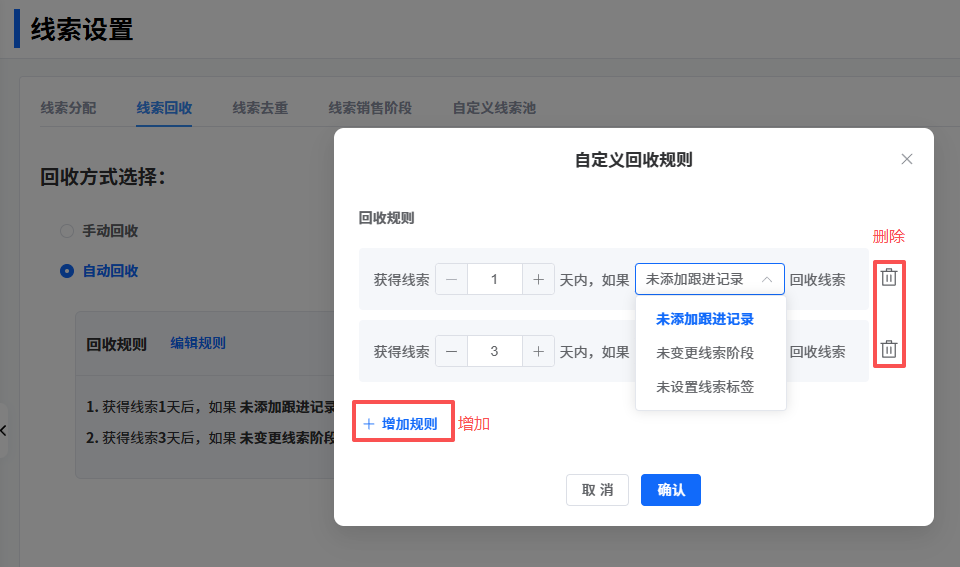The width and height of the screenshot is (960, 567).
Task: Increase days in second rule
Action: coord(538,352)
